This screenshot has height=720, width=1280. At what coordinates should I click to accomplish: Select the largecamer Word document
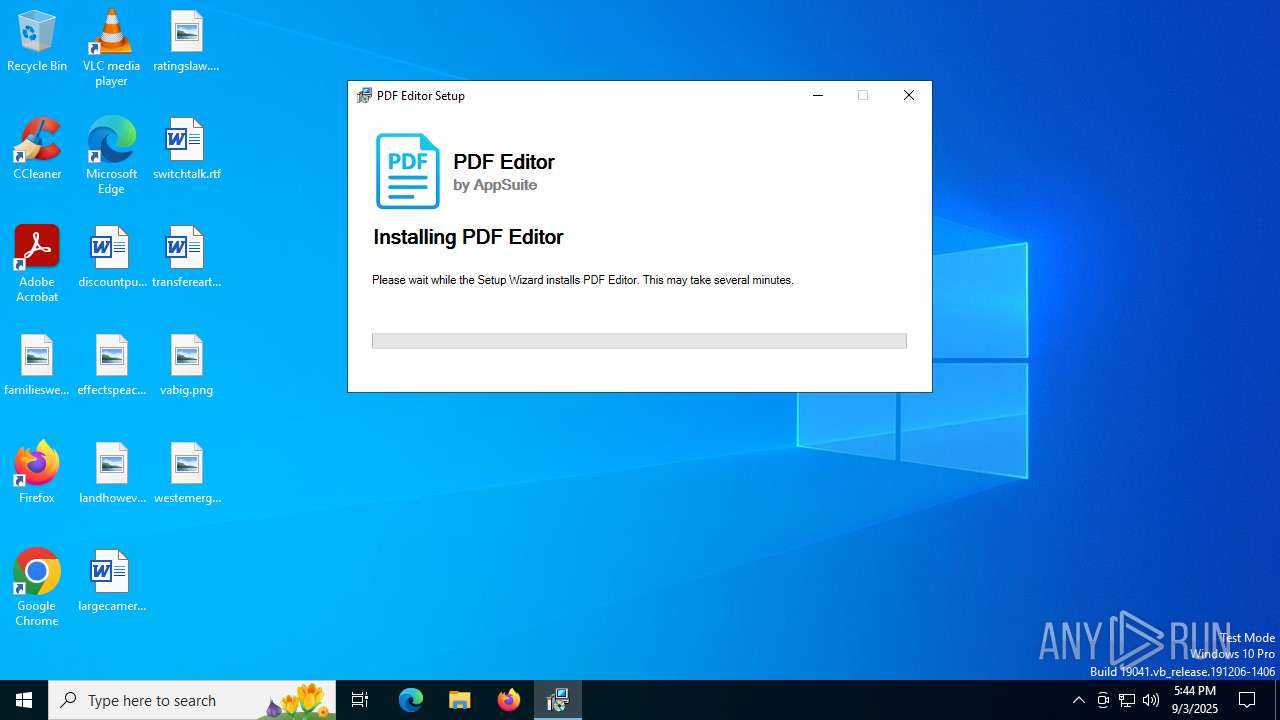(x=111, y=582)
